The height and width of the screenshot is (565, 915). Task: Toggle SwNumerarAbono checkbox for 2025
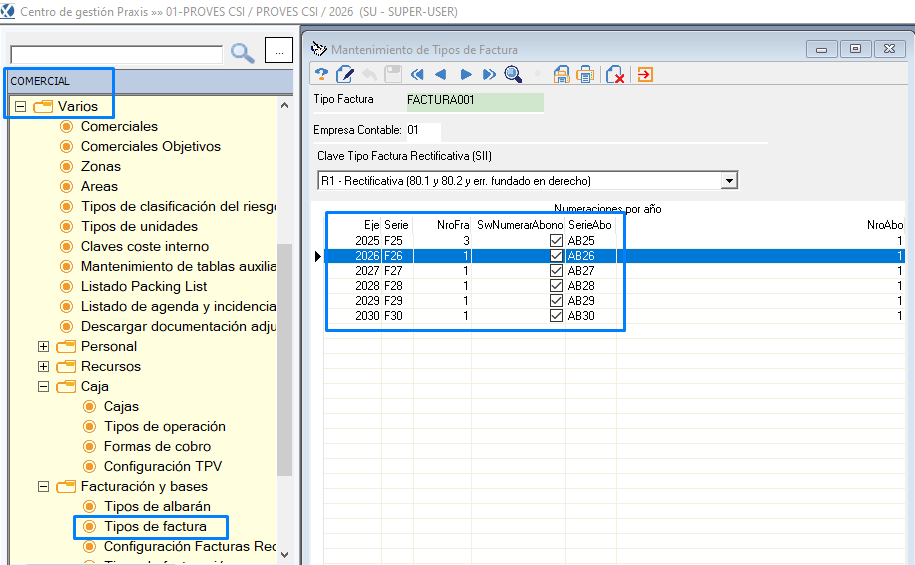pyautogui.click(x=556, y=240)
